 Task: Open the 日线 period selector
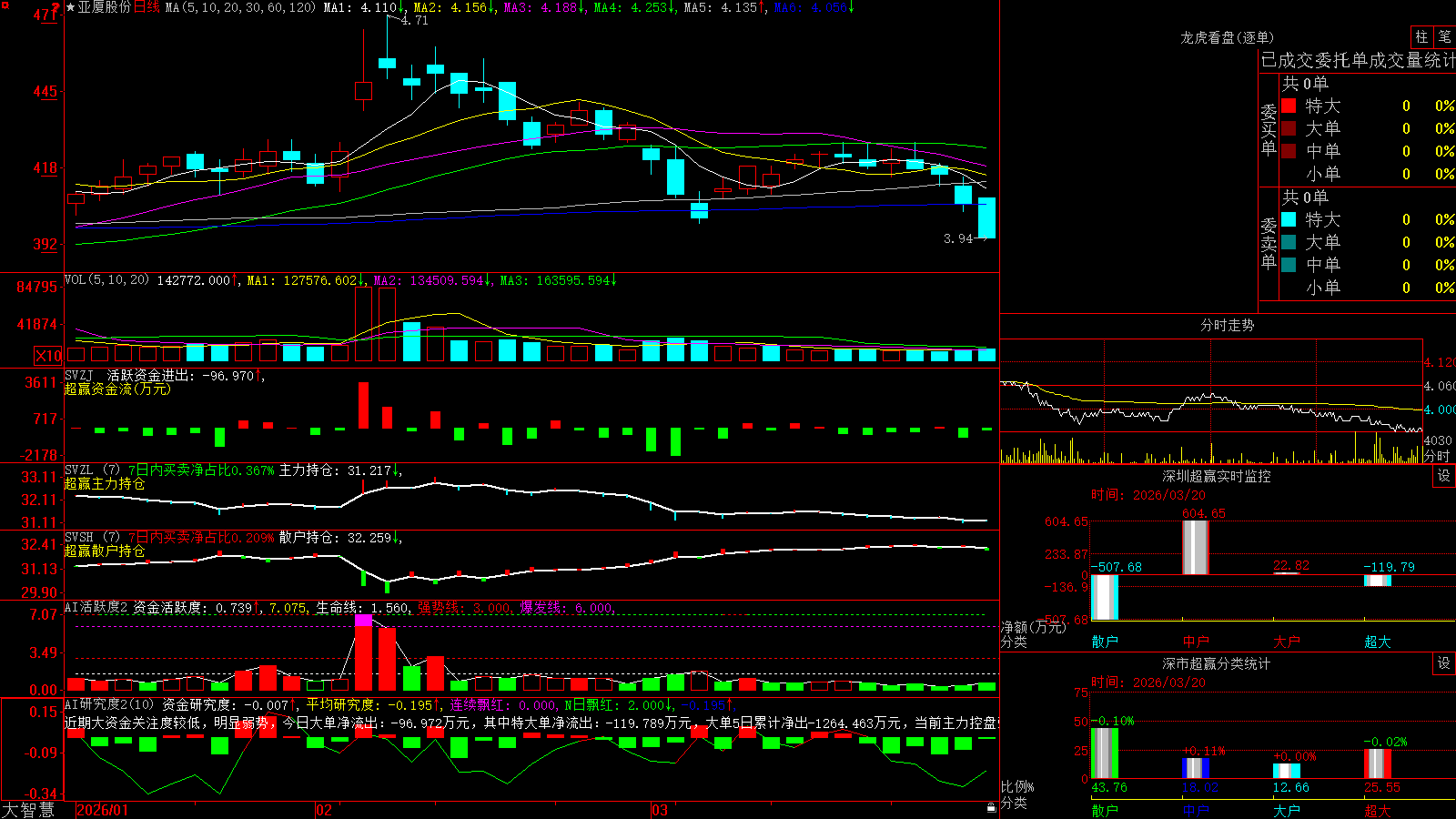[147, 7]
